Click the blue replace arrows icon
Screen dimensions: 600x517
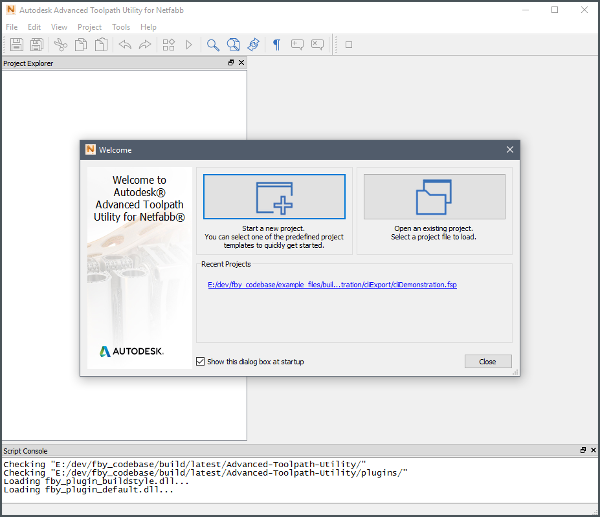253,45
